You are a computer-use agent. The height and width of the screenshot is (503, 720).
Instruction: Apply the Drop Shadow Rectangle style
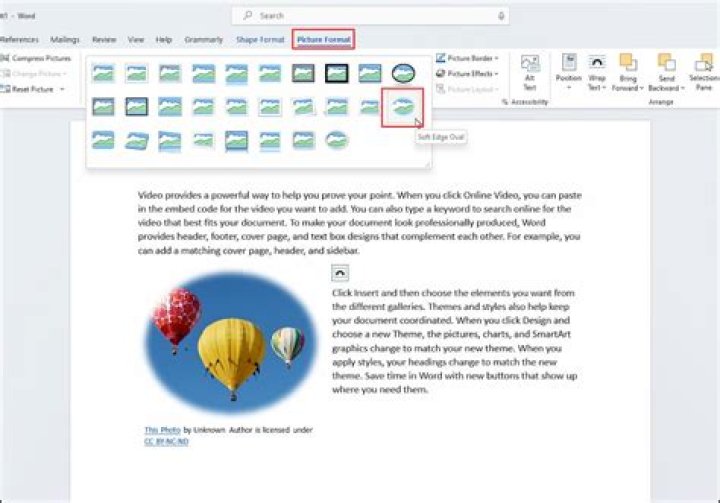point(203,73)
